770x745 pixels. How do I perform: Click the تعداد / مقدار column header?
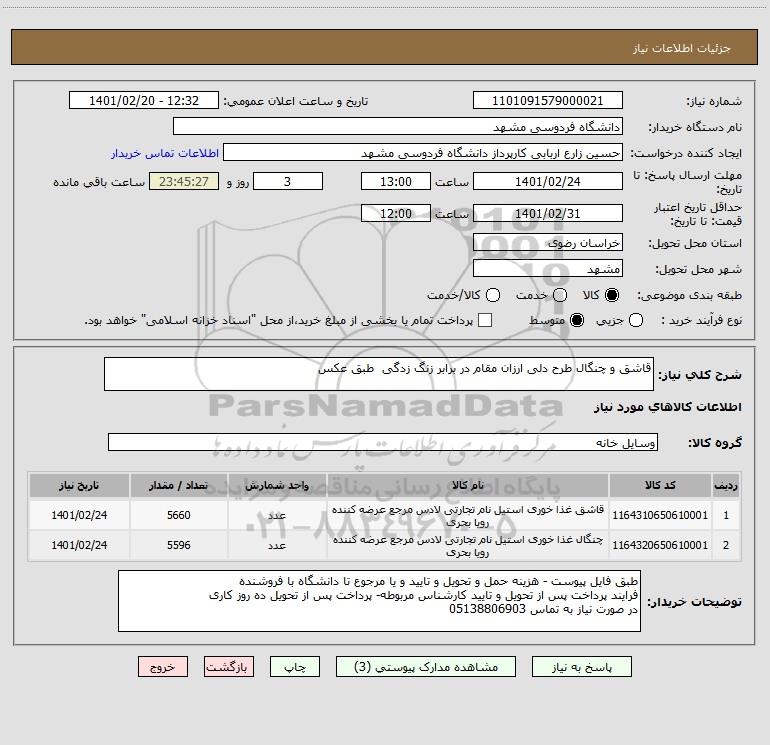[x=178, y=486]
